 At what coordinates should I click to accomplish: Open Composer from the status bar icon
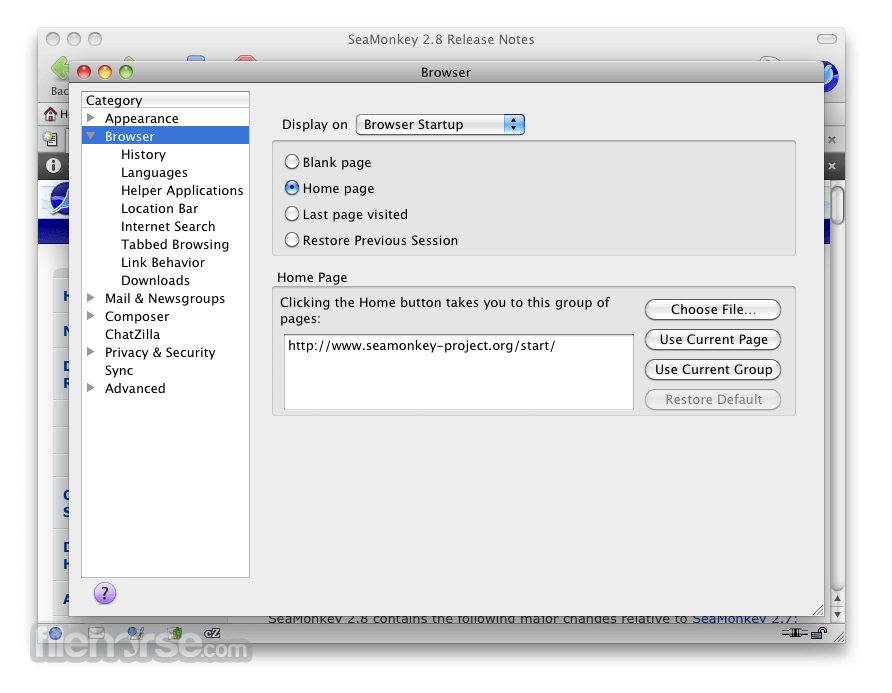point(135,633)
